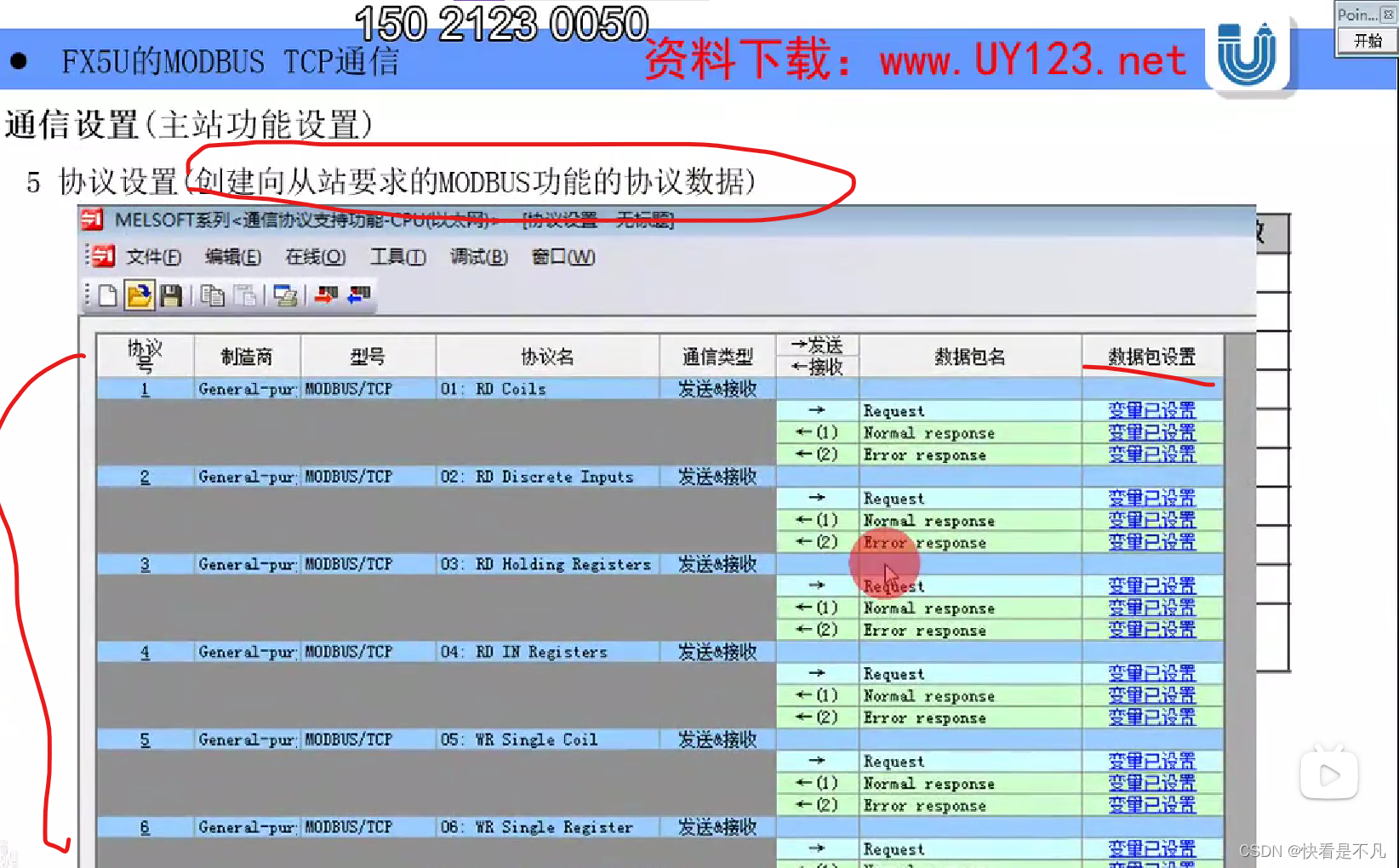Open the 在线(O) menu
This screenshot has width=1399, height=868.
[315, 257]
